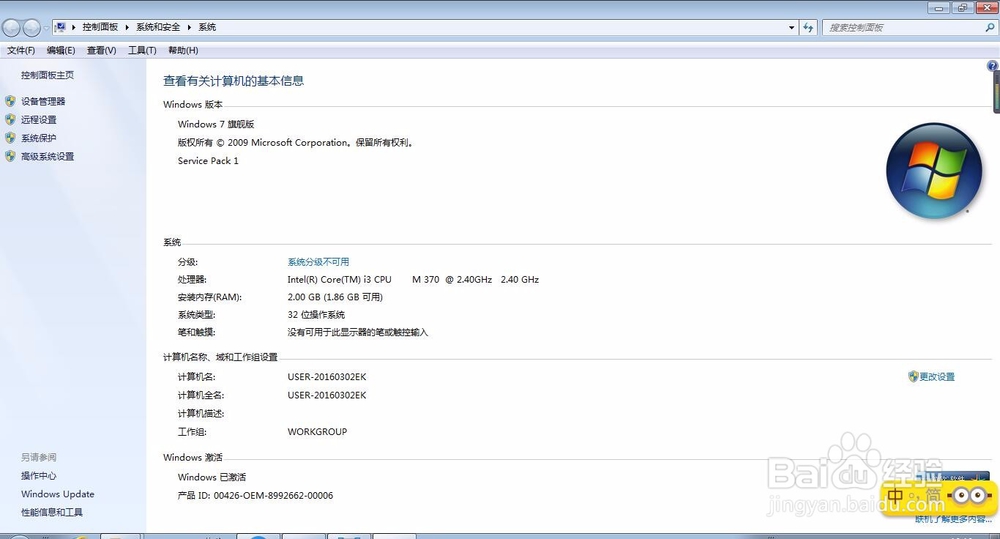Open 远程设置 link
Viewport: 1000px width, 539px height.
pos(39,120)
